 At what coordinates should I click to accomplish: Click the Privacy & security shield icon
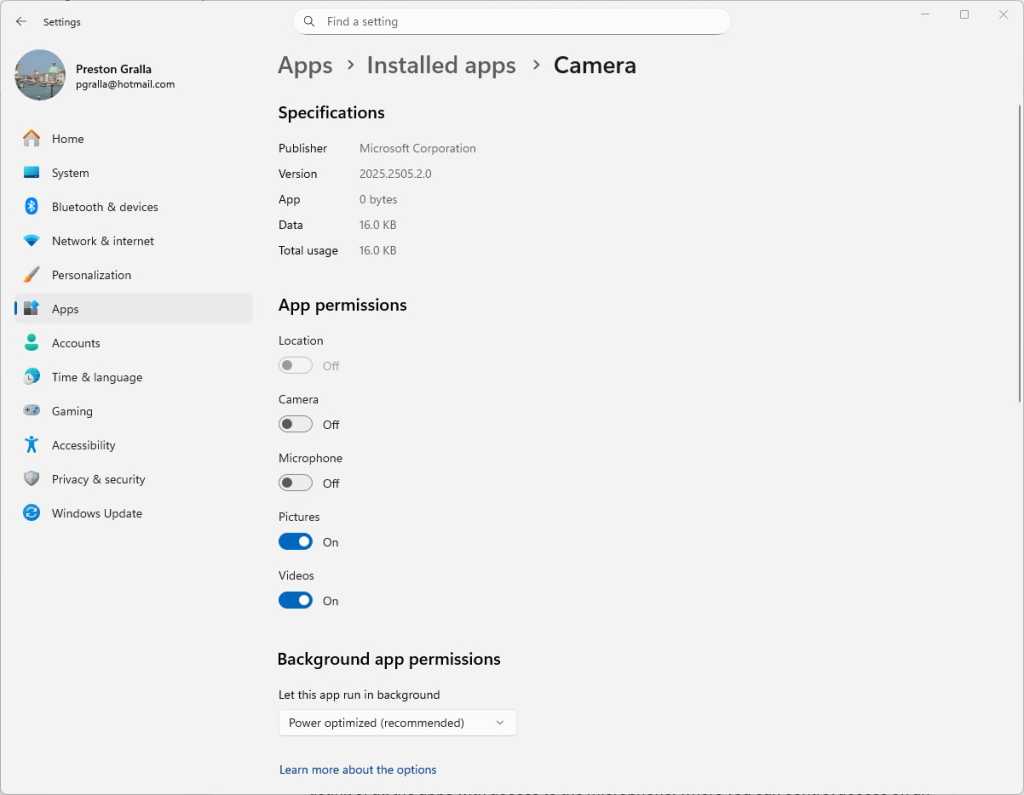pos(32,479)
